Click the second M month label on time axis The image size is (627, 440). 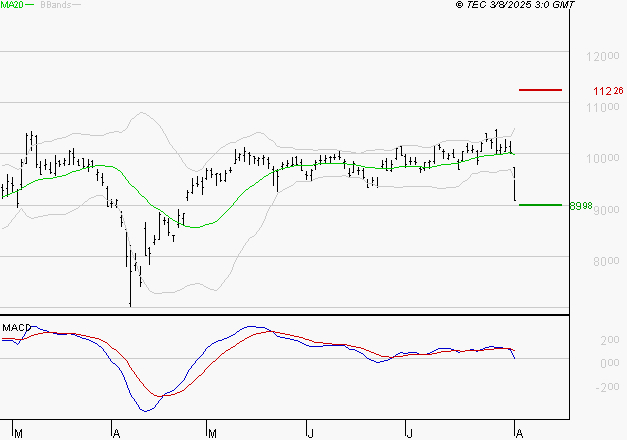(212, 434)
